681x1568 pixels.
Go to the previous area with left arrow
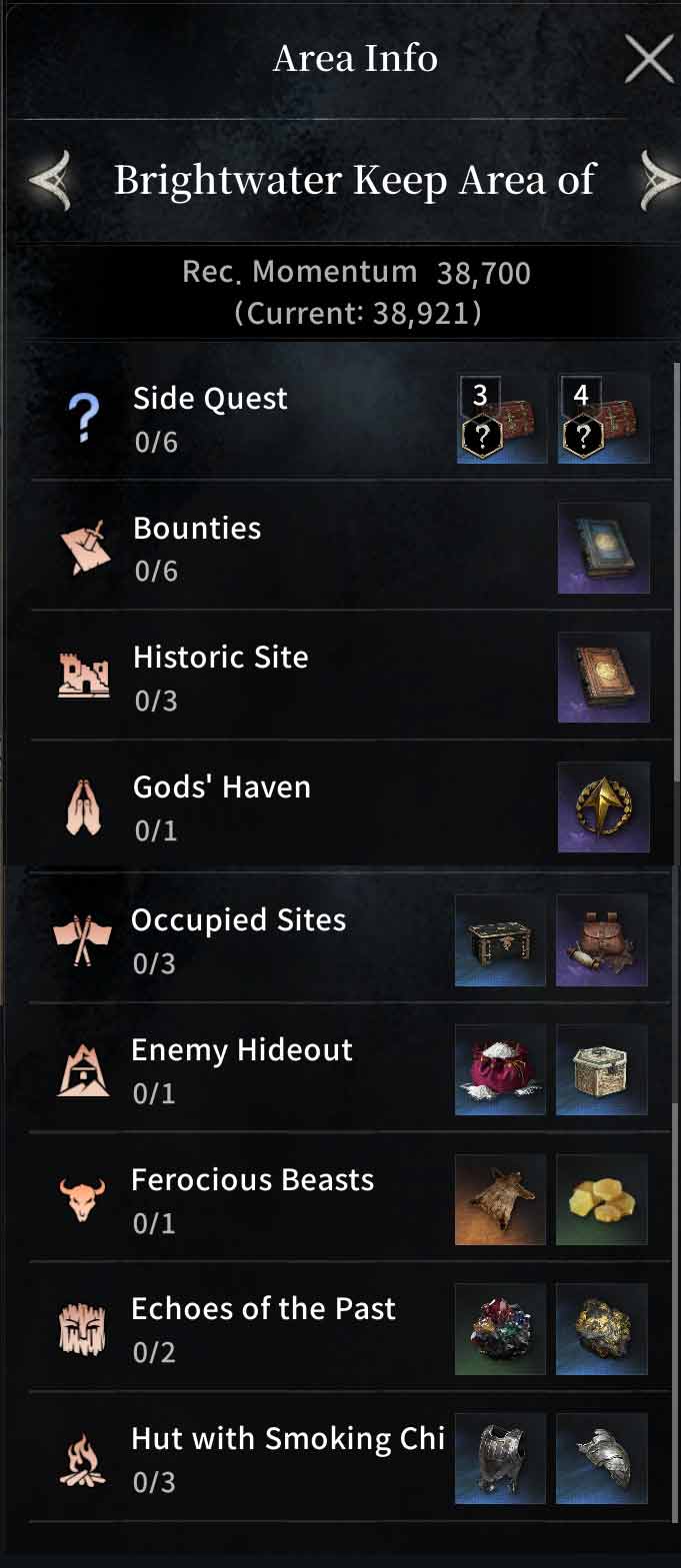click(50, 181)
